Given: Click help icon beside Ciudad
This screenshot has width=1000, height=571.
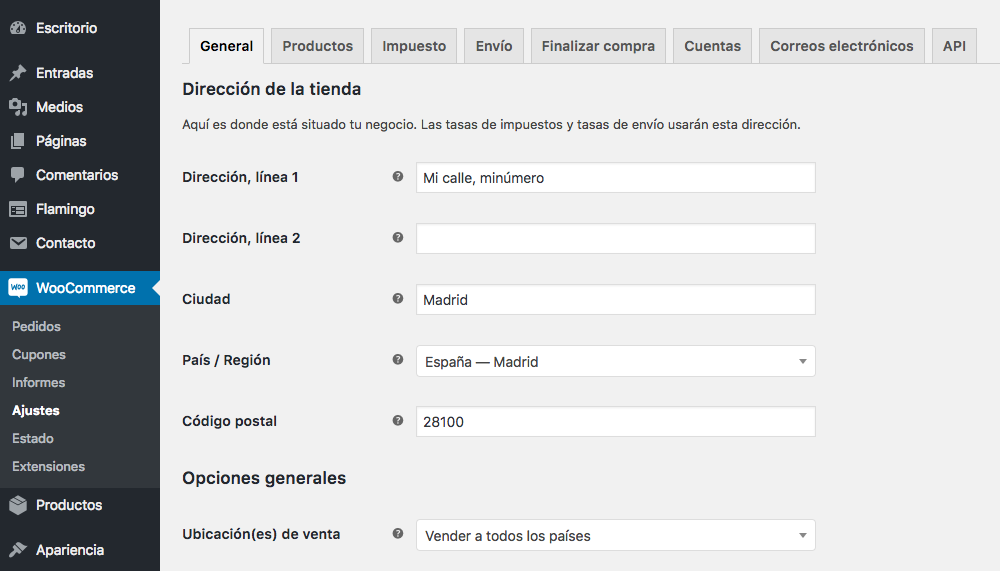Looking at the screenshot, I should [x=398, y=299].
